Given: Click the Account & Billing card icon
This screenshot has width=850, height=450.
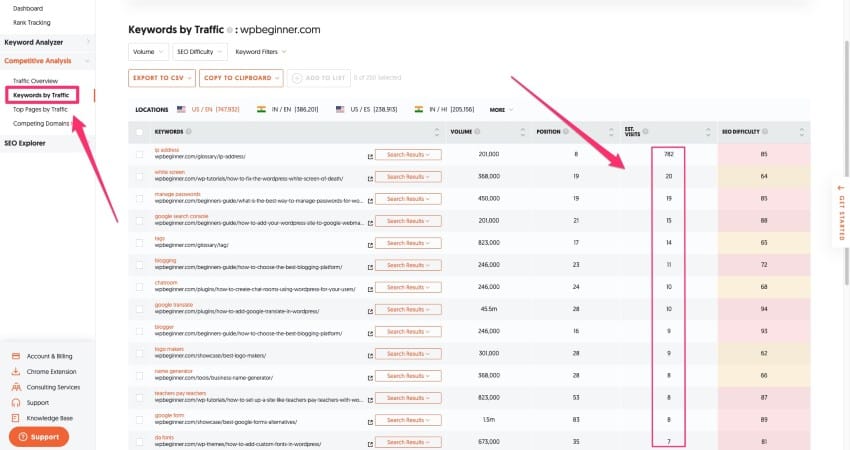Looking at the screenshot, I should [16, 356].
